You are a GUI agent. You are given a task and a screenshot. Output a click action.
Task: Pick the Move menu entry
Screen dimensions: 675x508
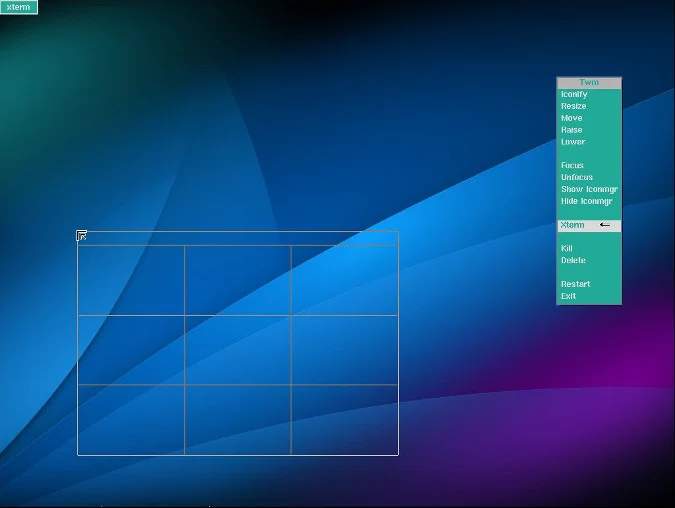coord(589,118)
